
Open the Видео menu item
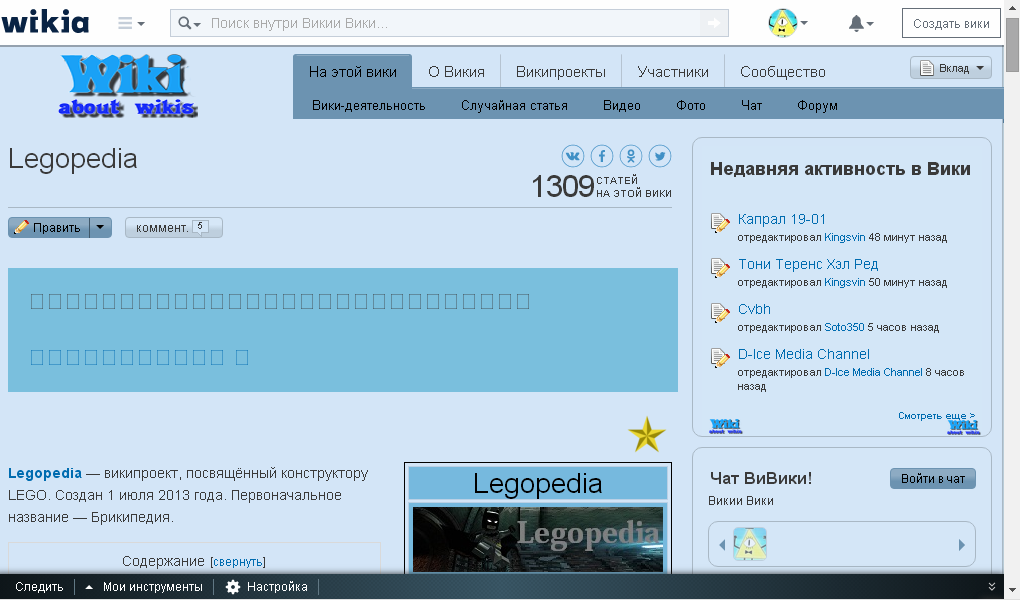point(621,105)
